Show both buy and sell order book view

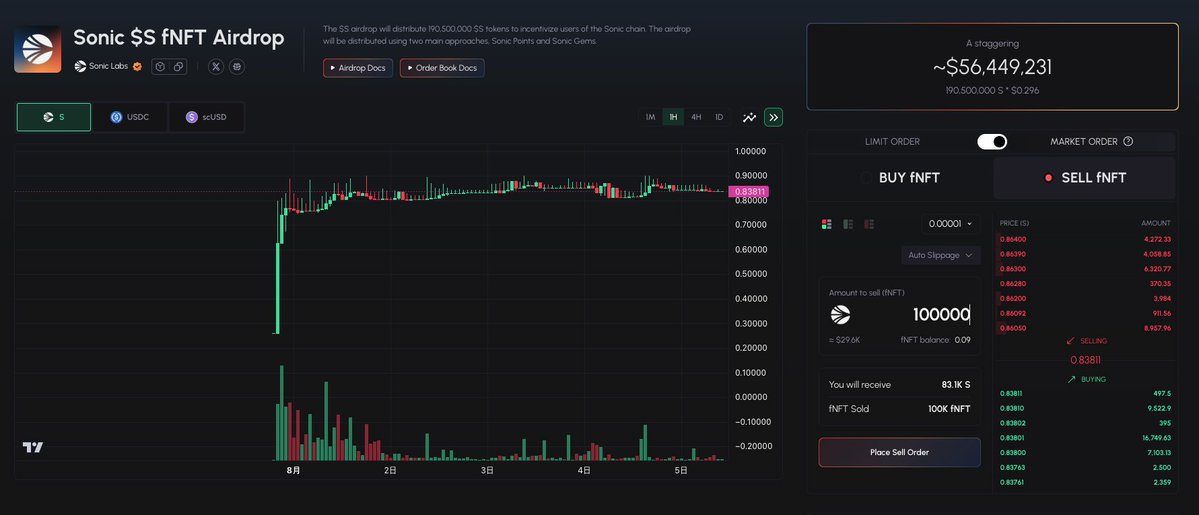[x=827, y=224]
